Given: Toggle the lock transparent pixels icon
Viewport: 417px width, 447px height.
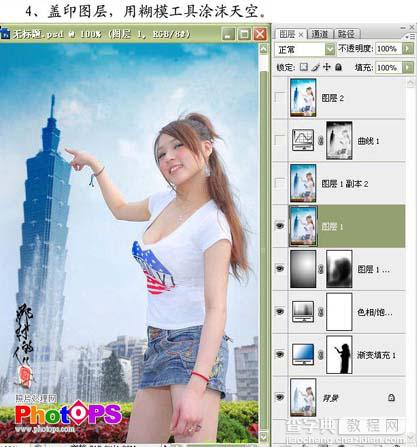Looking at the screenshot, I should tap(304, 67).
